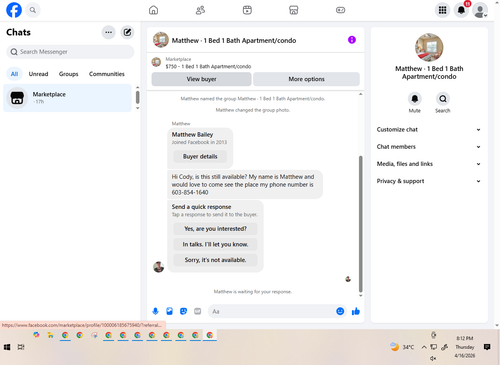Click the Facebook search magnifier icon
The image size is (500, 365).
[33, 10]
